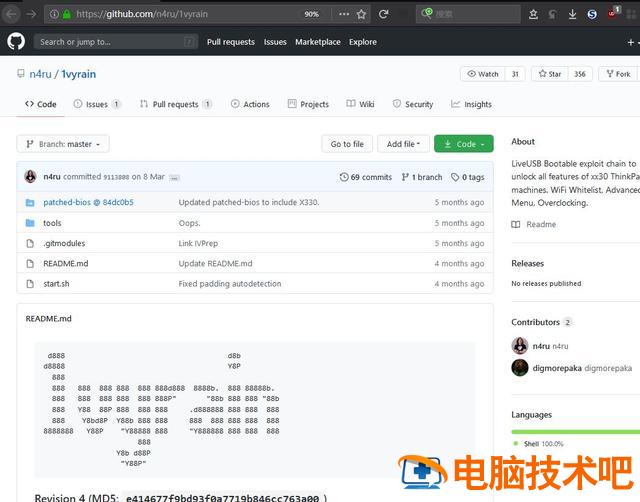Click the 90% zoom level indicator
Viewport: 640px width, 502px height.
coord(311,14)
